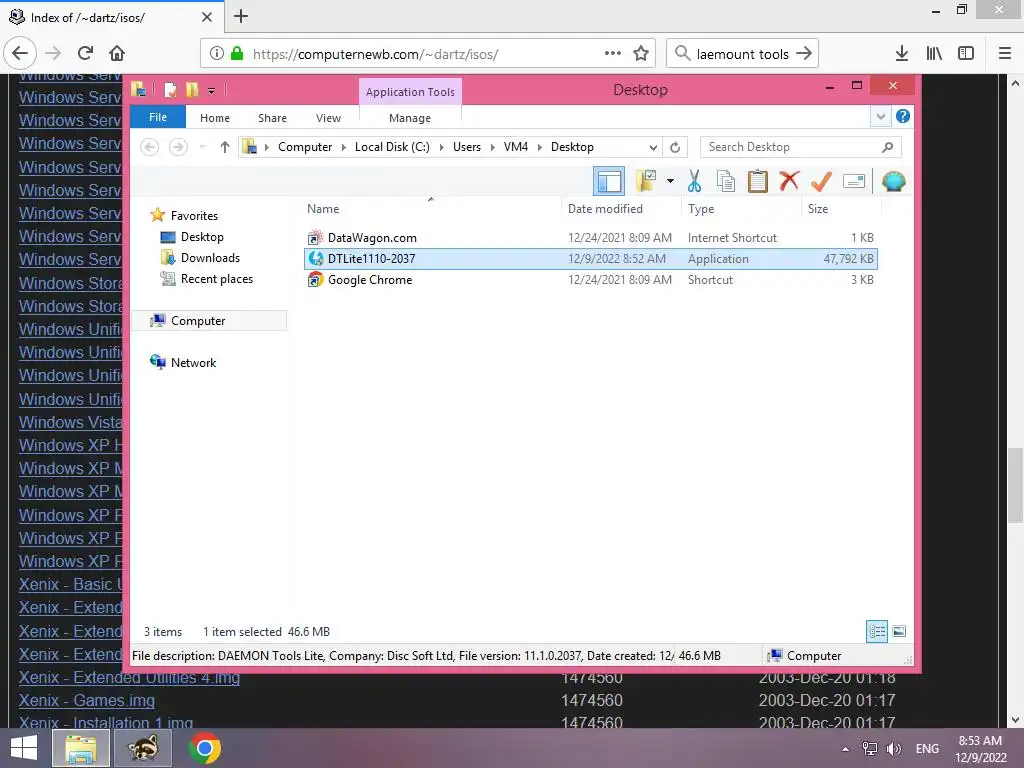Open the Manage ribbon tab

click(x=409, y=118)
